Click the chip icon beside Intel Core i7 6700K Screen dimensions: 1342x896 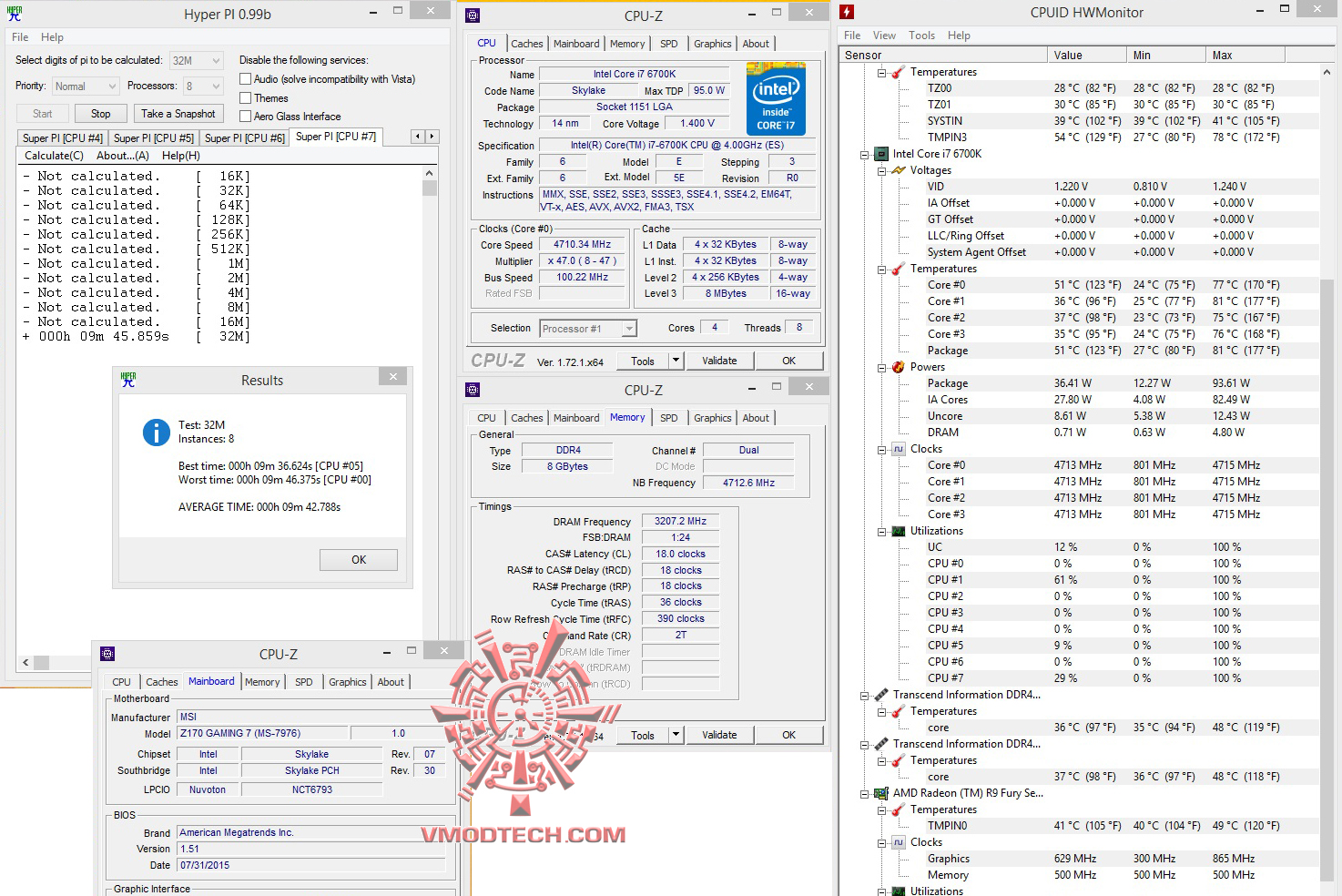point(881,154)
